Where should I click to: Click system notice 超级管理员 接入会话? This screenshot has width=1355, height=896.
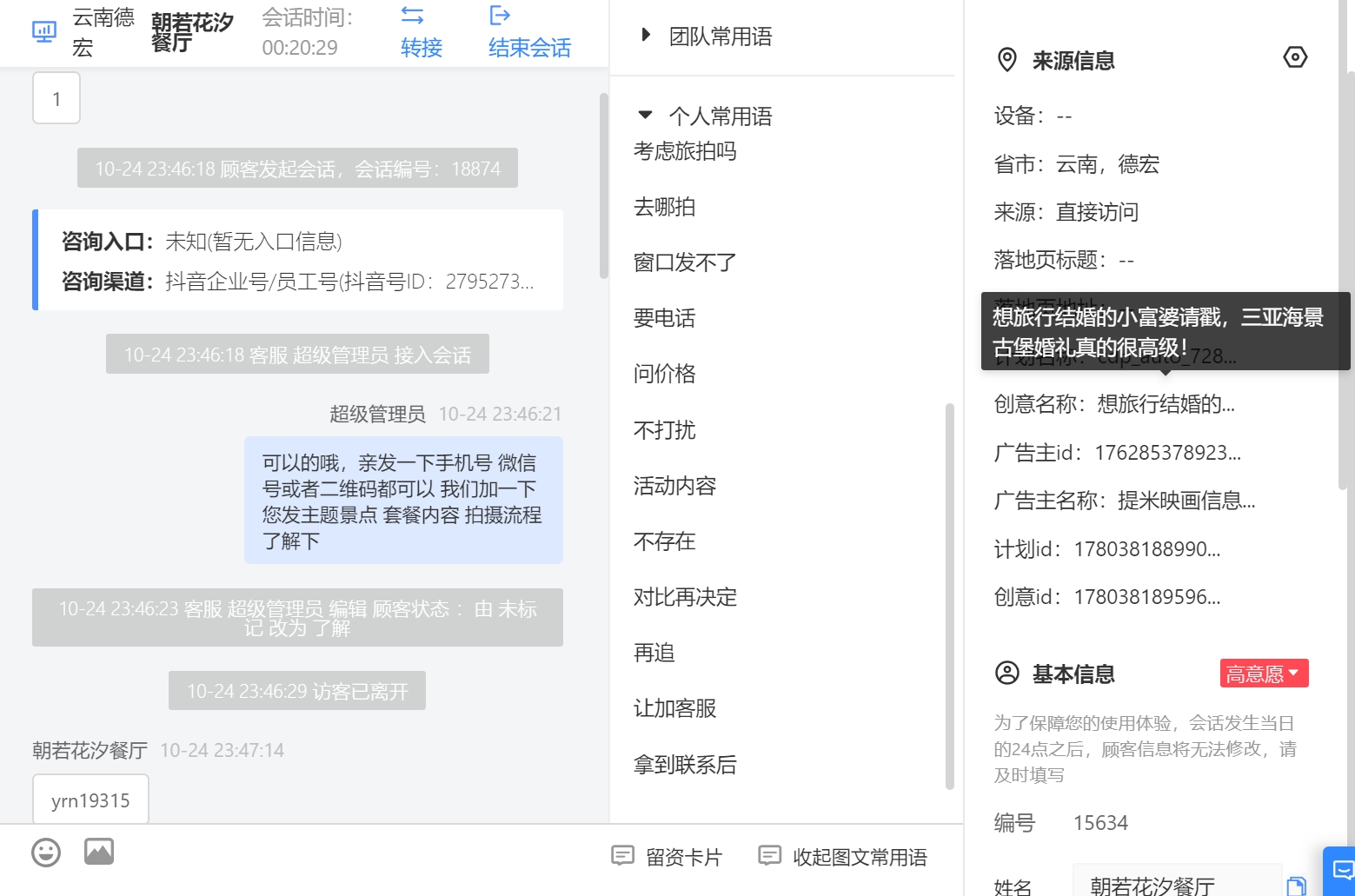297,354
